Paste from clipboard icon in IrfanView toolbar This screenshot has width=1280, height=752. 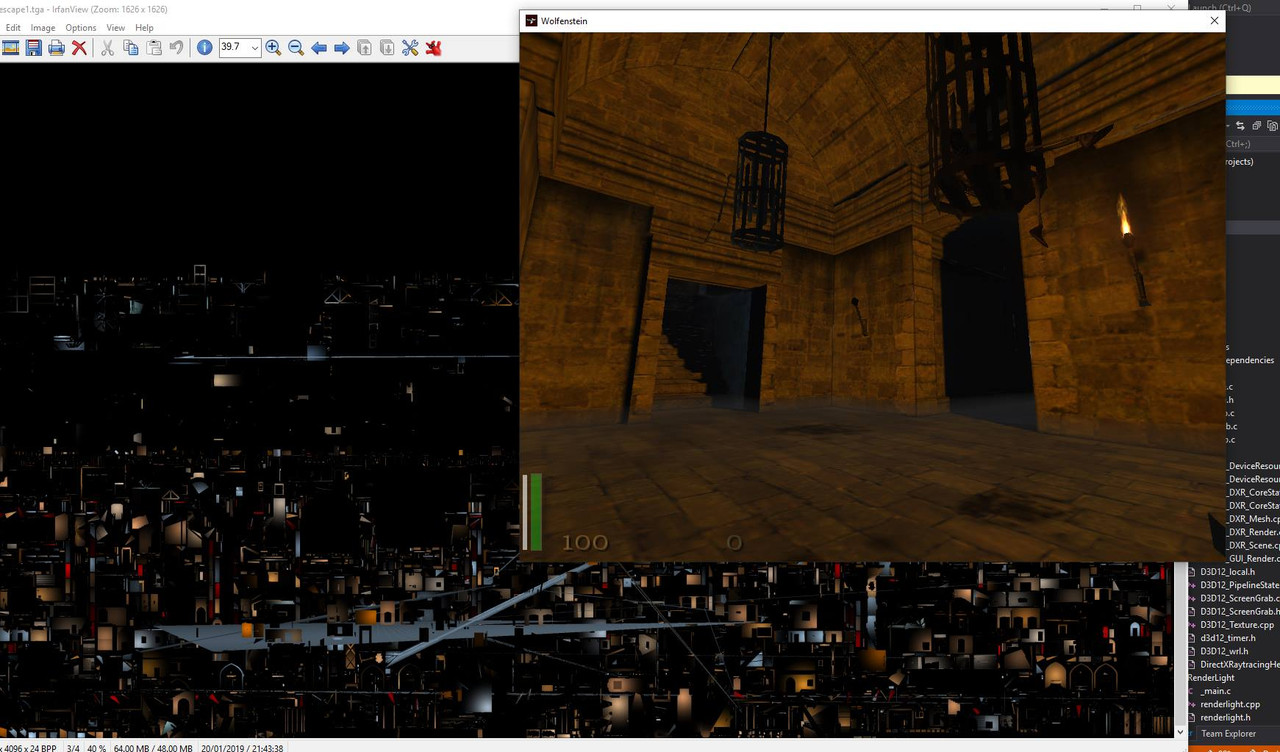tap(154, 47)
